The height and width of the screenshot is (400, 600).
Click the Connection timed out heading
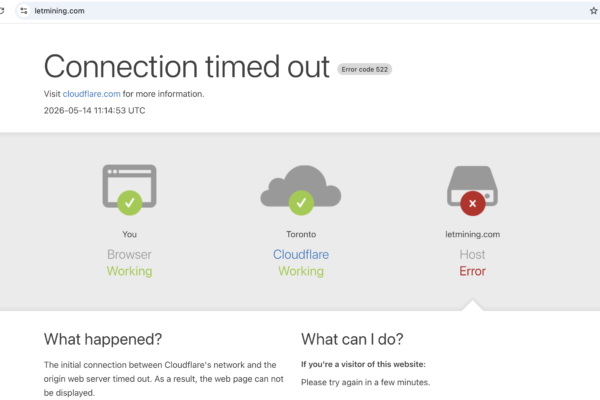(187, 67)
